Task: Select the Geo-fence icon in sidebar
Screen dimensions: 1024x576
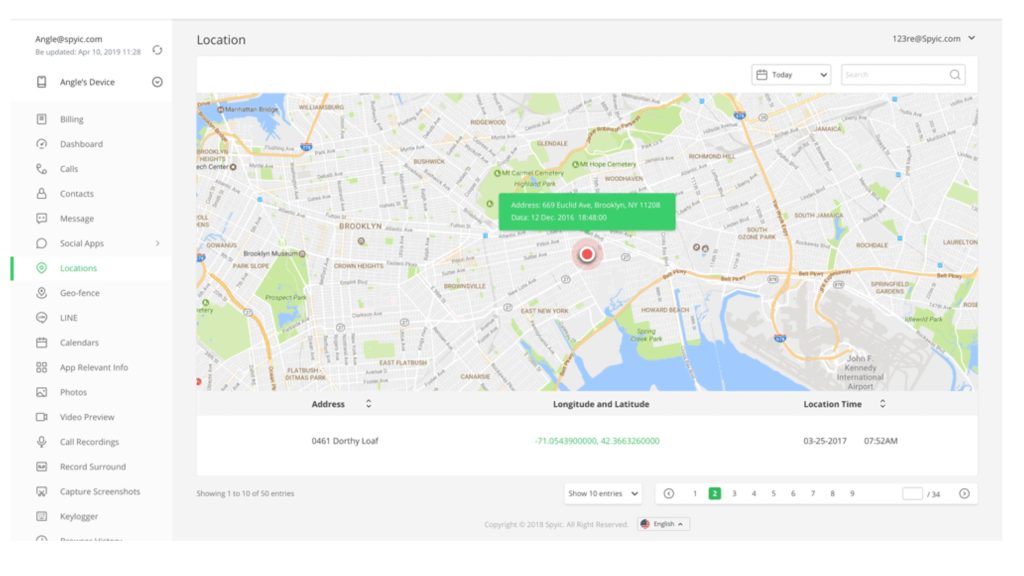Action: tap(42, 293)
